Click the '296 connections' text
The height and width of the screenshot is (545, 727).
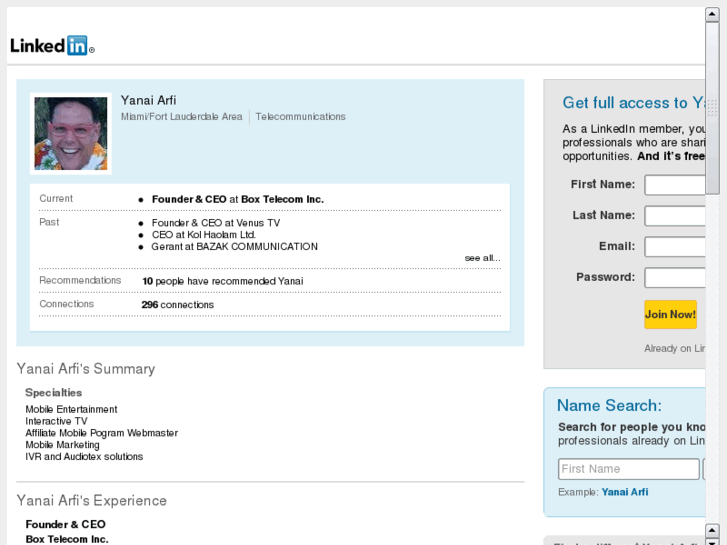click(x=178, y=305)
